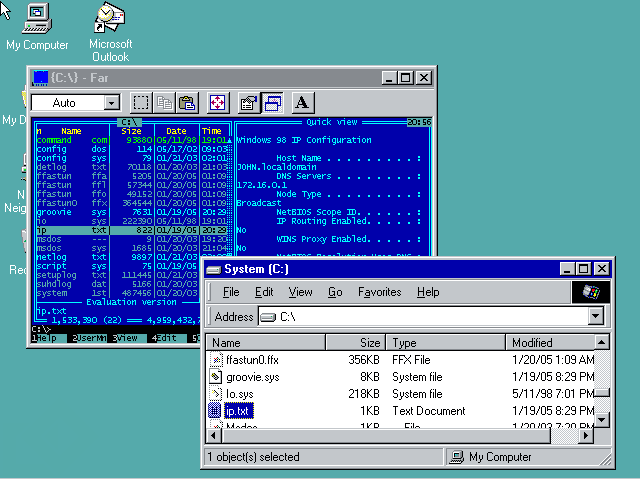Click the horizontal scroll left arrow
640x480 pixels.
click(213, 436)
